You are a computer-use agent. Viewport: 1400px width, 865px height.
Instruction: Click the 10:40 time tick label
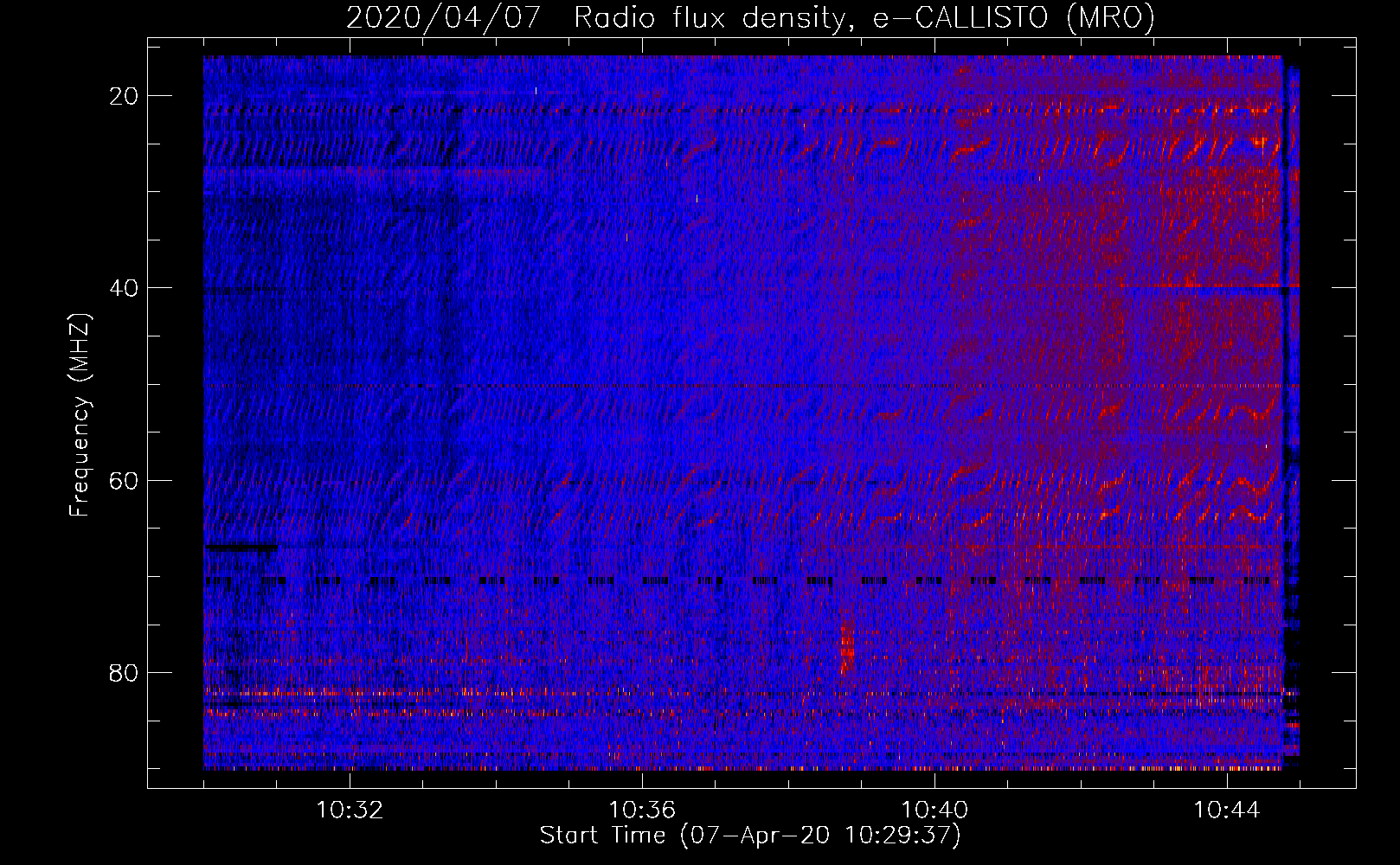pos(934,811)
